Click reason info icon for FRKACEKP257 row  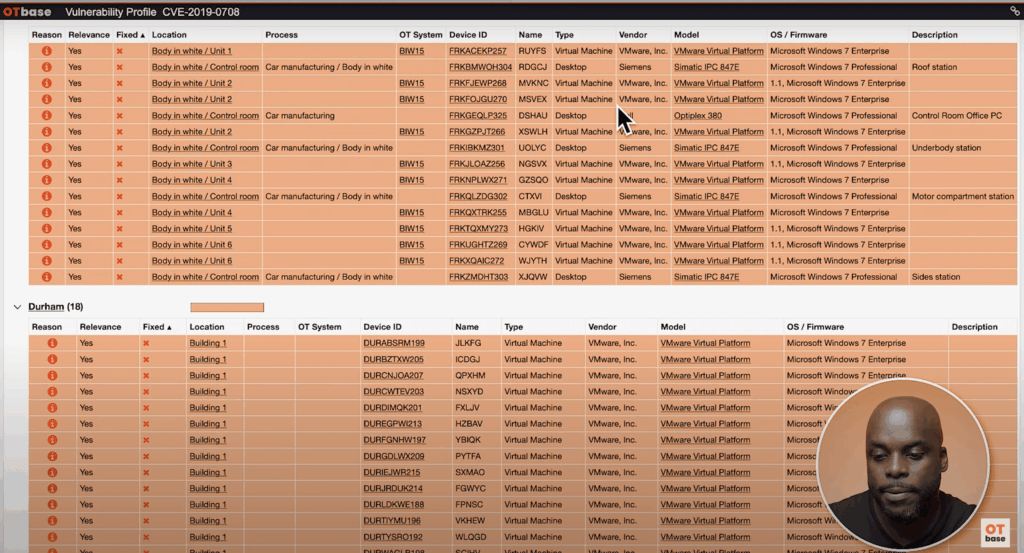pyautogui.click(x=46, y=51)
